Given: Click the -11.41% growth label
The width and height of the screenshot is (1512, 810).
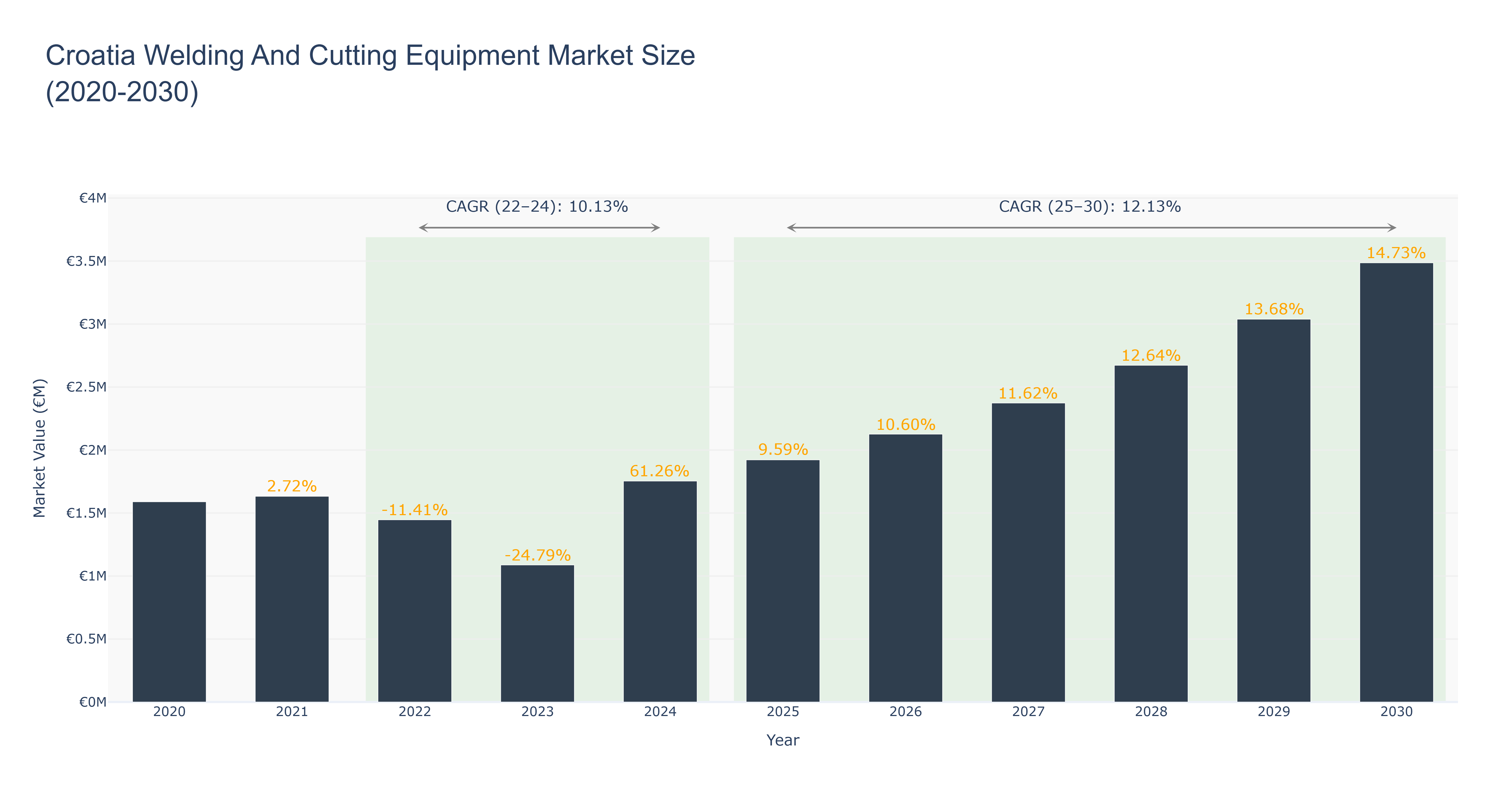Looking at the screenshot, I should [414, 509].
